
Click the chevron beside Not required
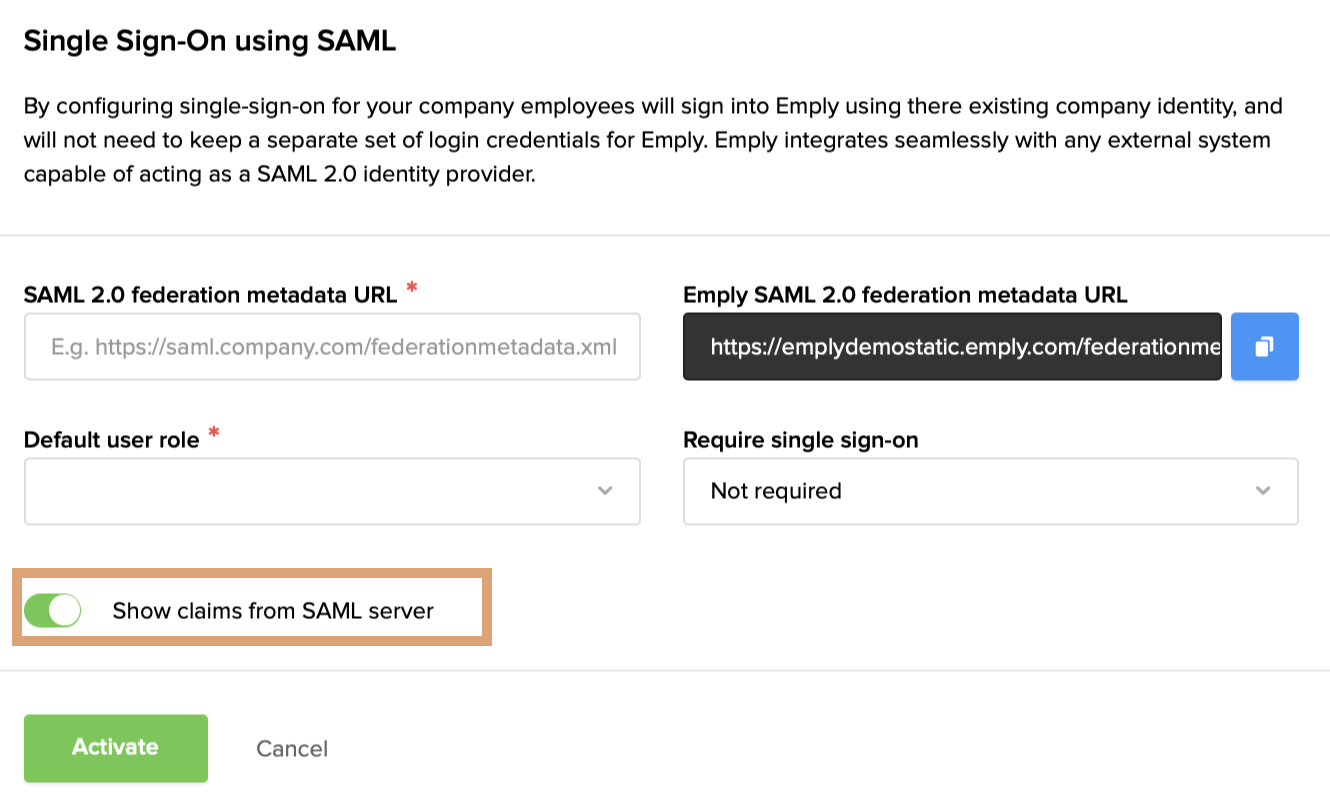(x=1263, y=491)
